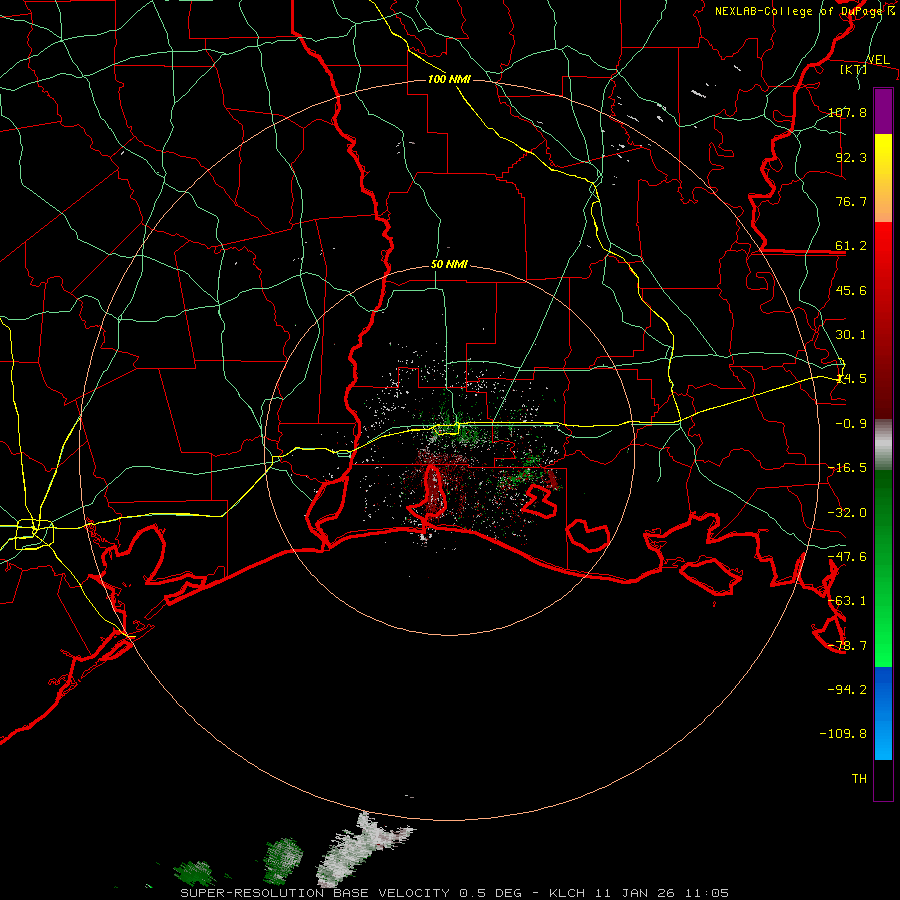The height and width of the screenshot is (900, 900).
Task: Pick the gray segment of velocity color bar
Action: click(x=883, y=444)
